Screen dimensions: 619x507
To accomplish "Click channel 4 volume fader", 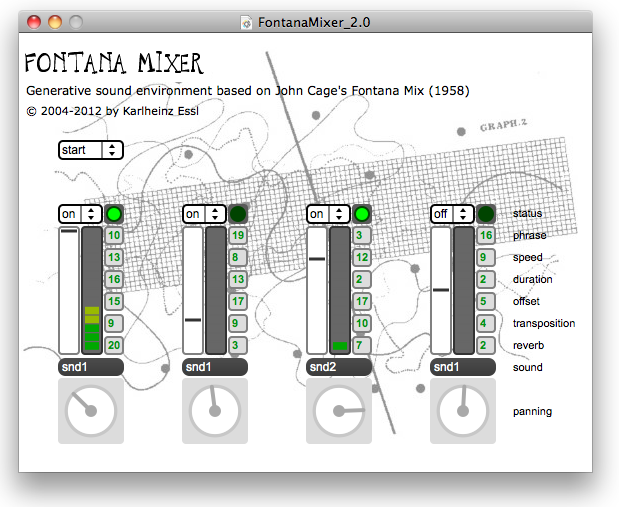I will tap(441, 291).
